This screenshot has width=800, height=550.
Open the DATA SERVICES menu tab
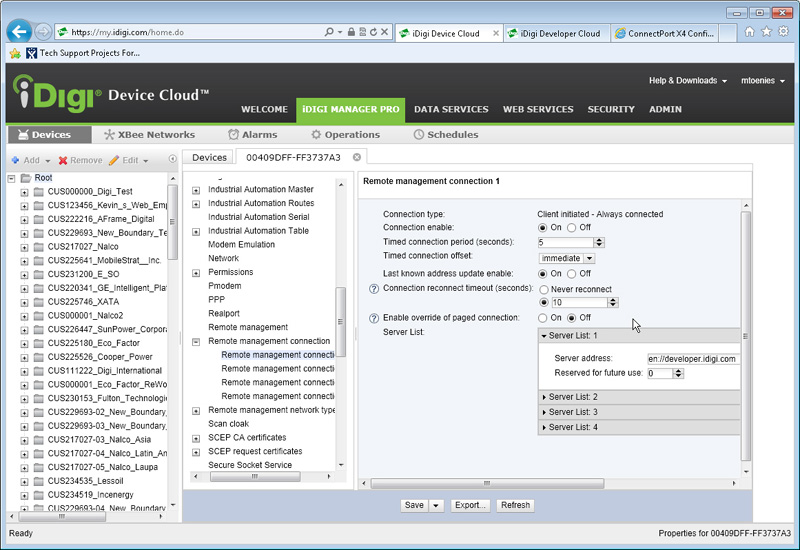451,109
